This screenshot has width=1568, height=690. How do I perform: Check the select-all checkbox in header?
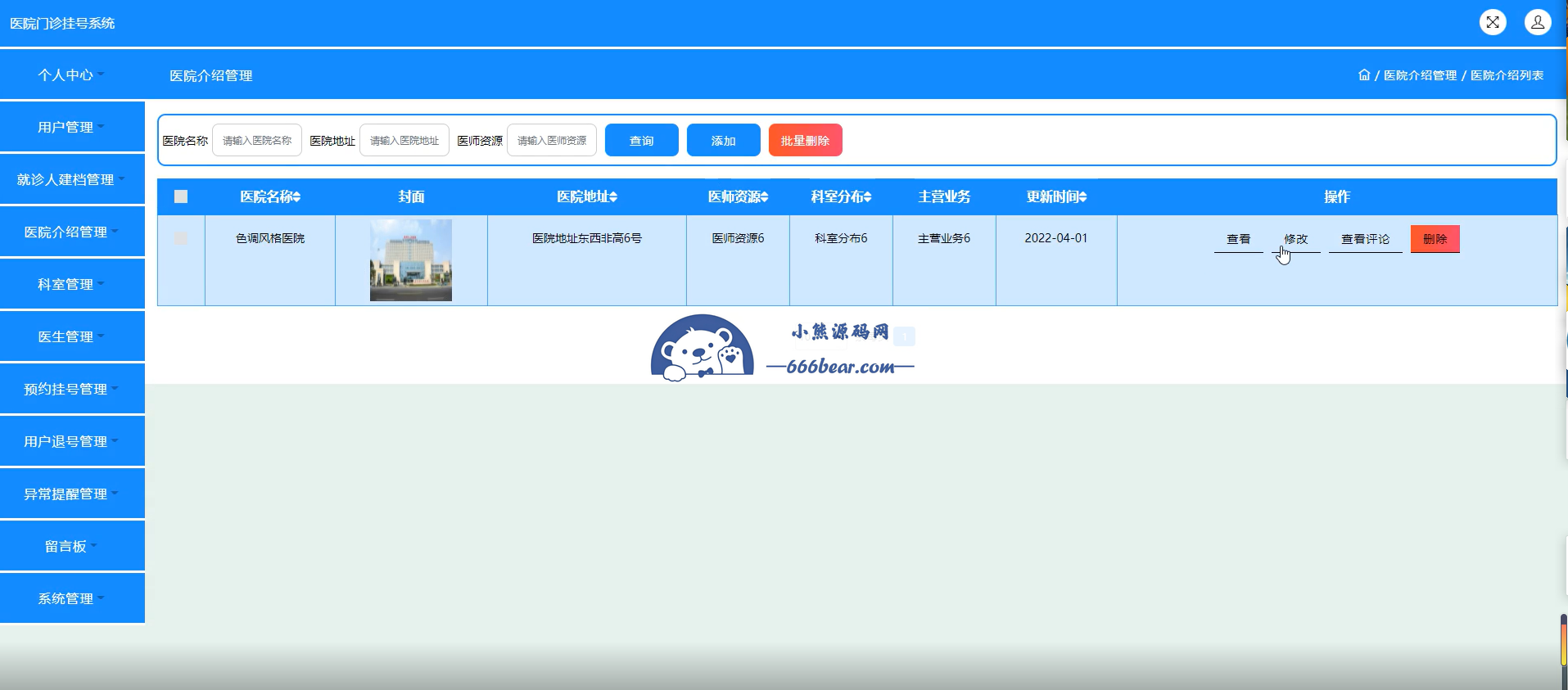[181, 196]
